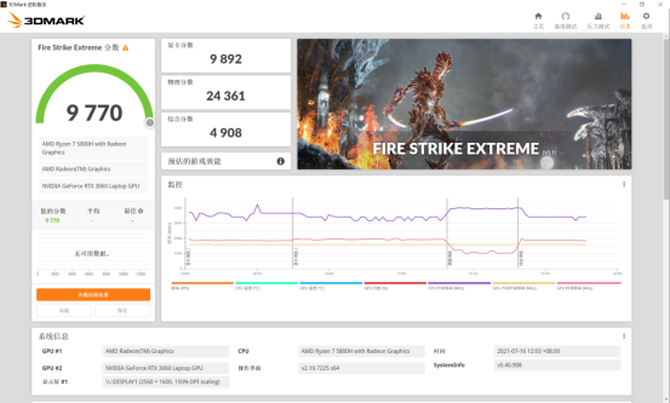670x403 pixels.
Task: Click the graphics score value 9 892
Action: pos(226,59)
